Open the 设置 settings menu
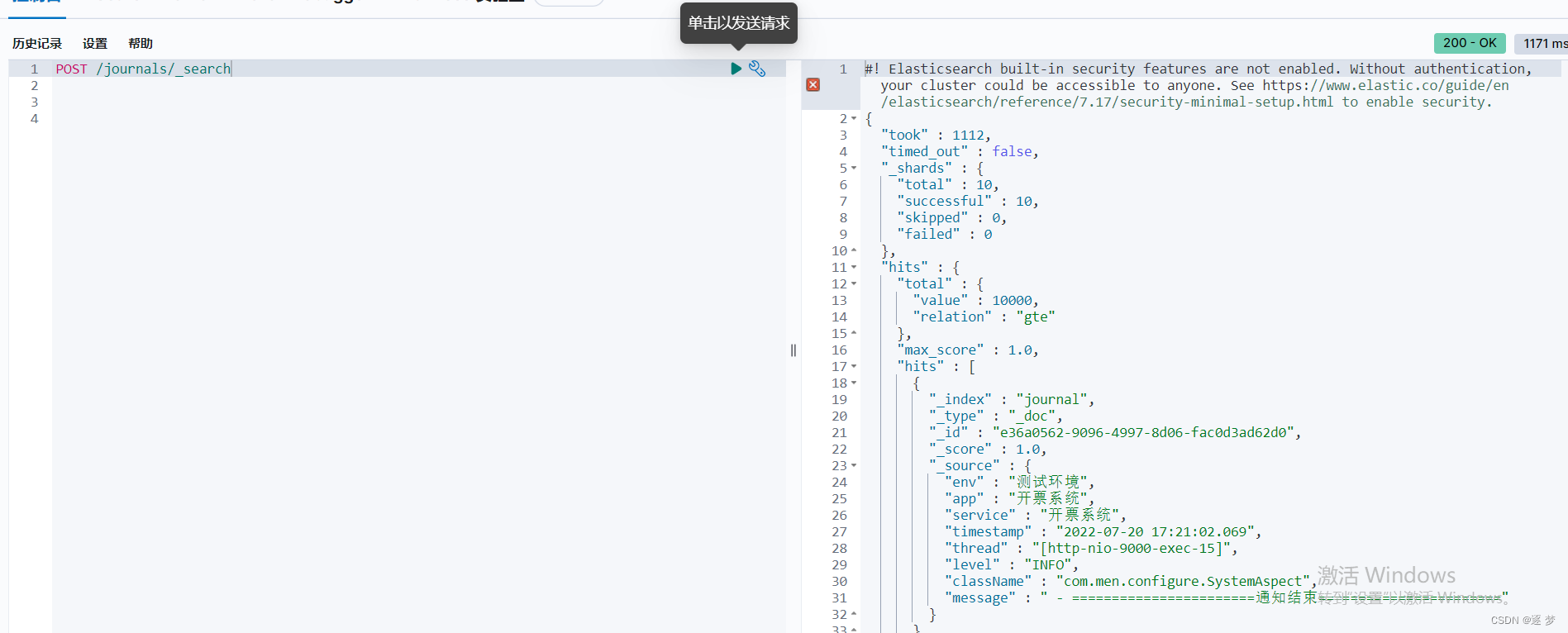 click(95, 43)
